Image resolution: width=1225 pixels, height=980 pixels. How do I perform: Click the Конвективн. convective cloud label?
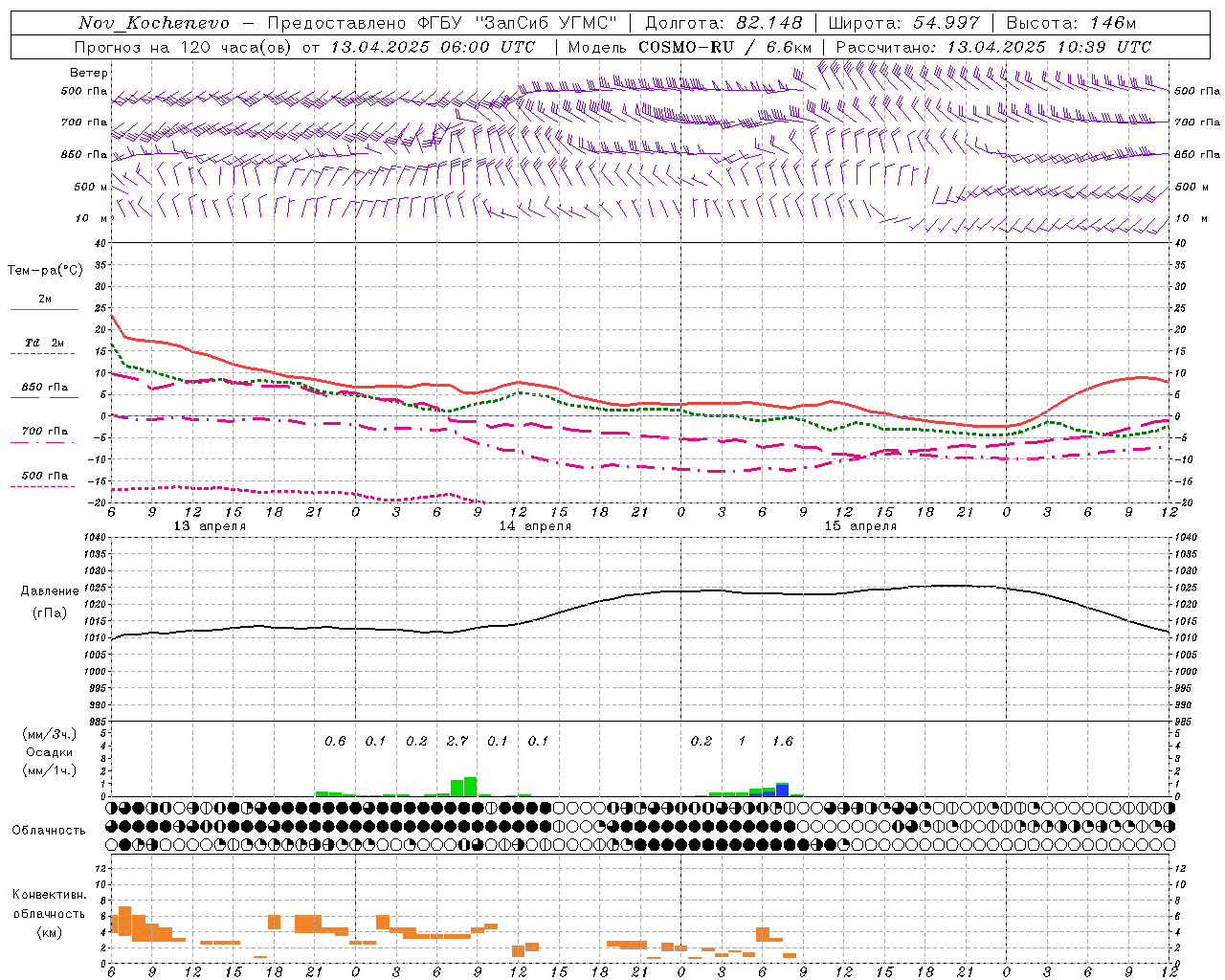tap(49, 896)
